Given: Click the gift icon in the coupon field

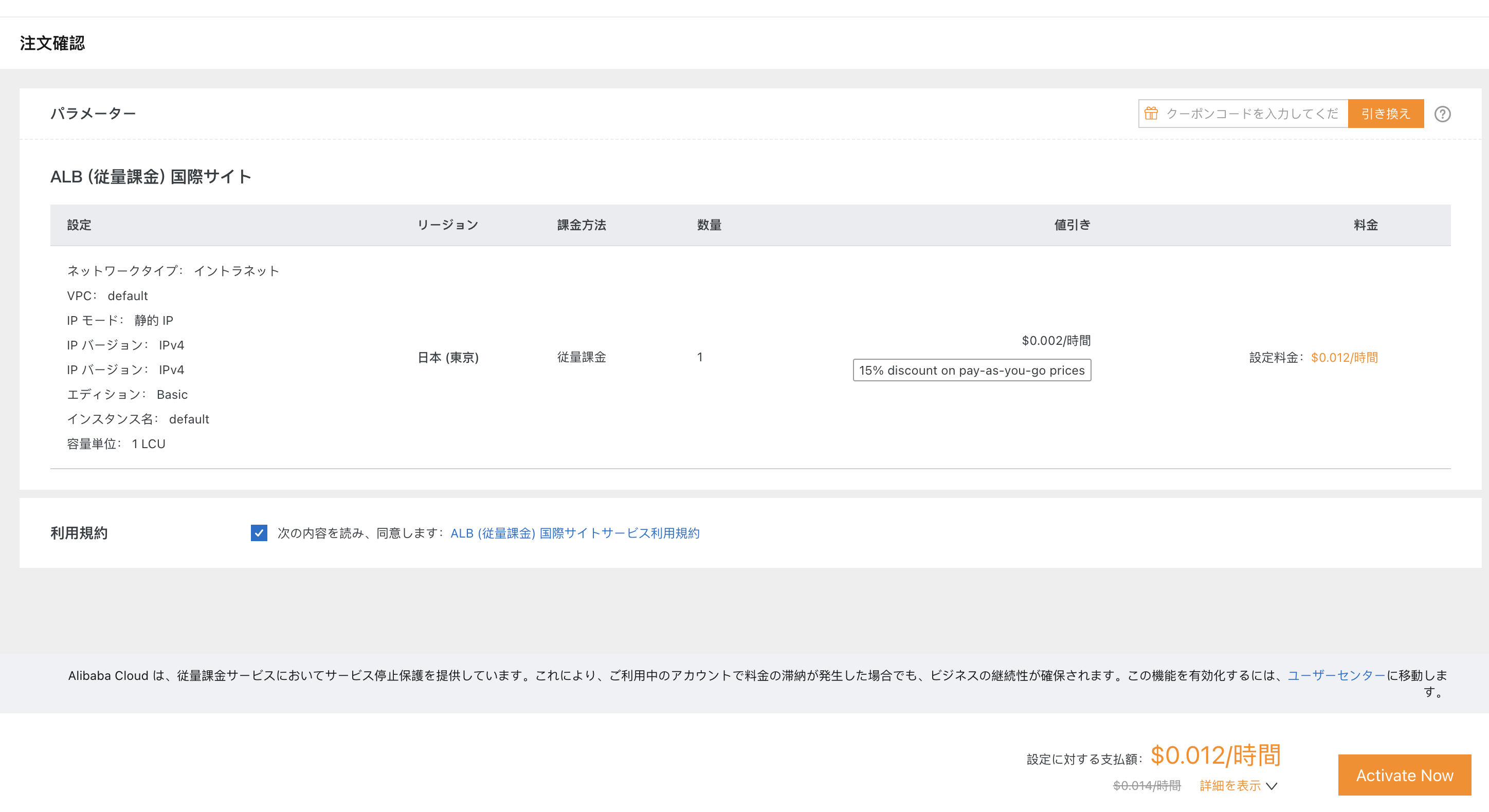Looking at the screenshot, I should (1151, 113).
